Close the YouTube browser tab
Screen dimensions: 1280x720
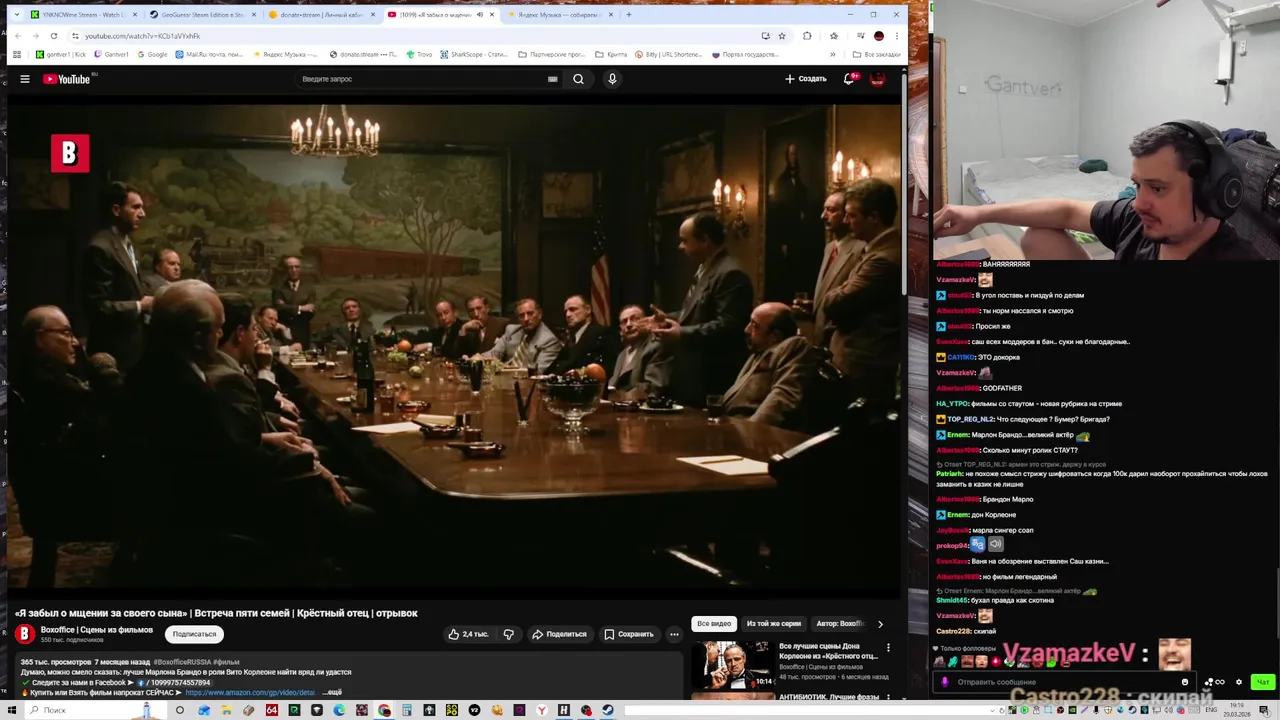coord(492,15)
